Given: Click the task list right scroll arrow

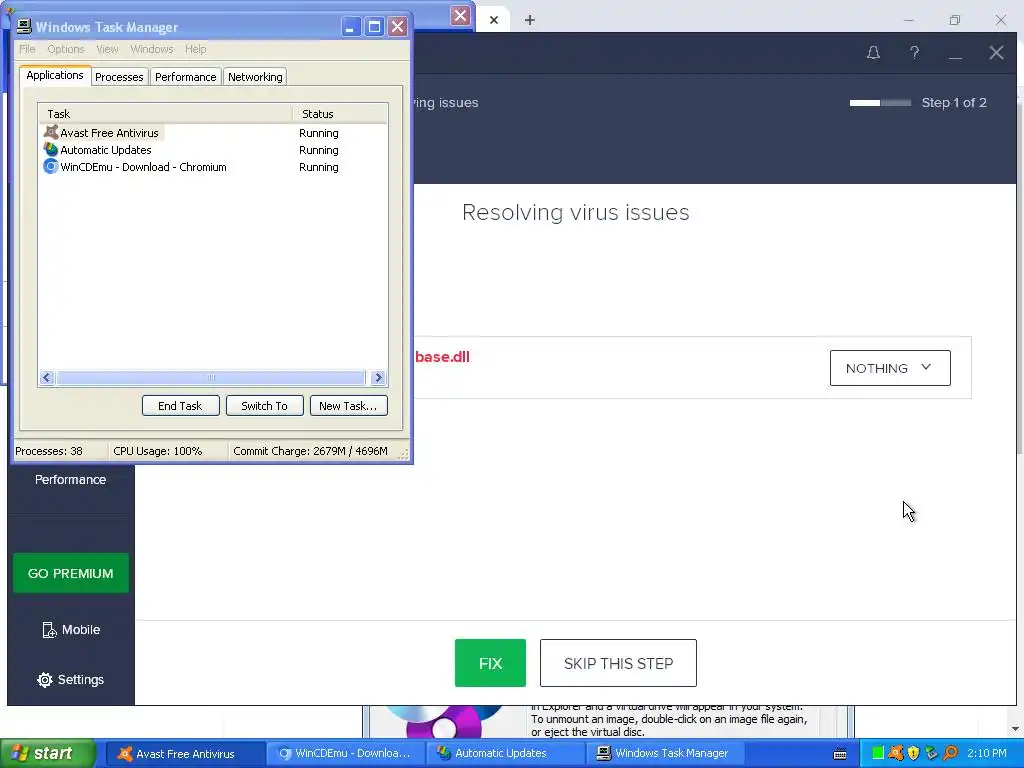Looking at the screenshot, I should click(377, 377).
